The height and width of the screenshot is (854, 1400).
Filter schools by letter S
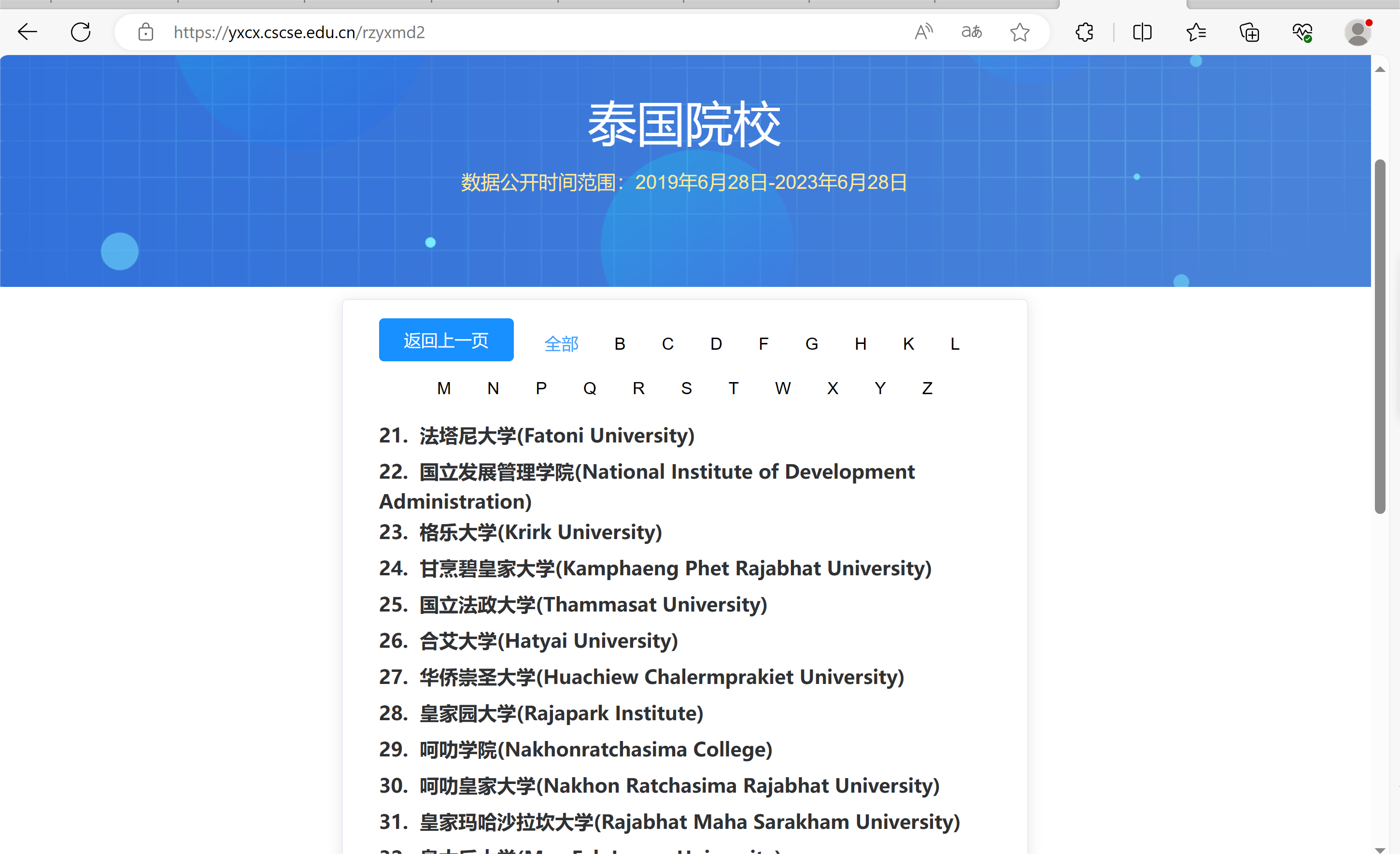coord(686,388)
